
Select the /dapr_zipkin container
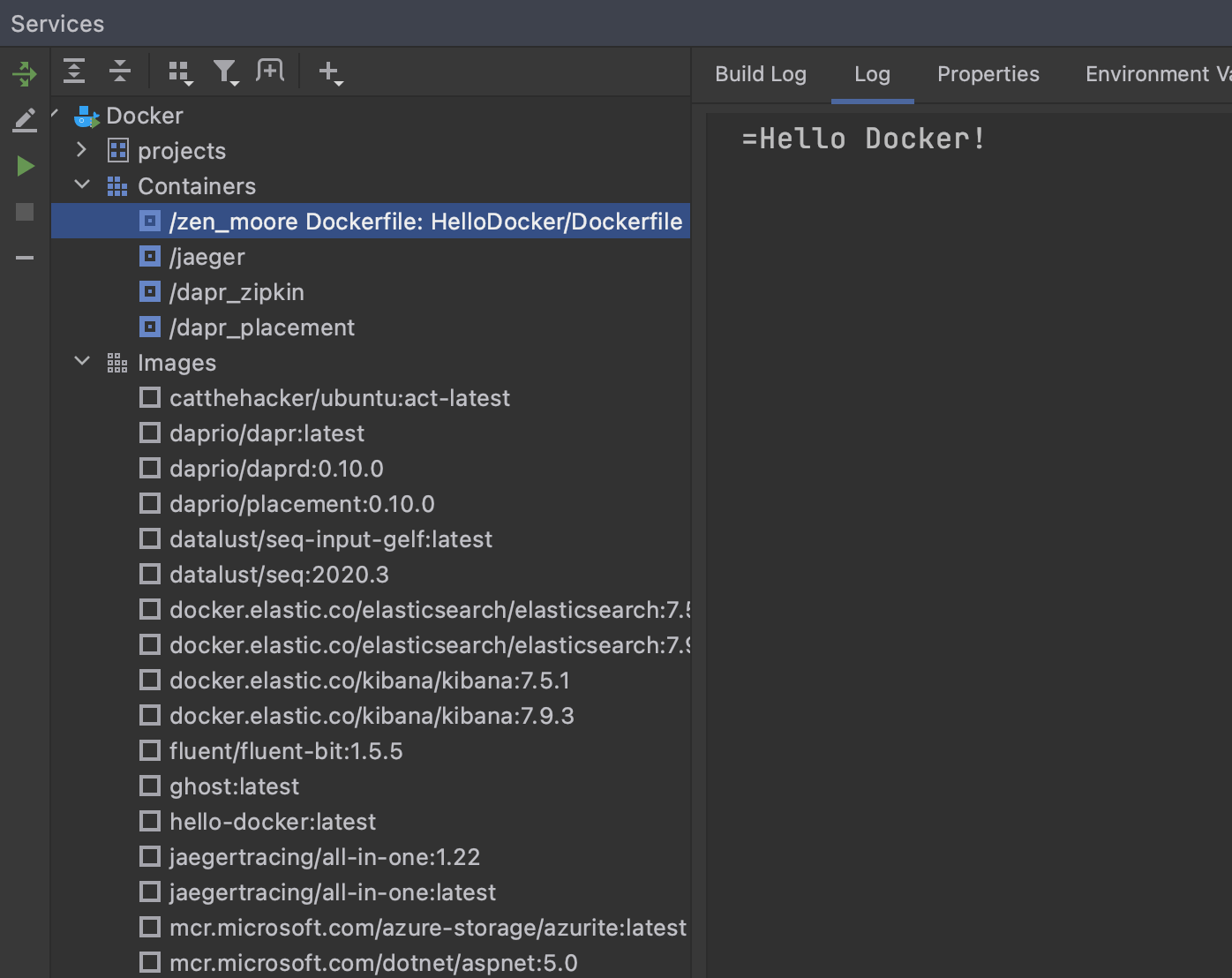(x=237, y=292)
